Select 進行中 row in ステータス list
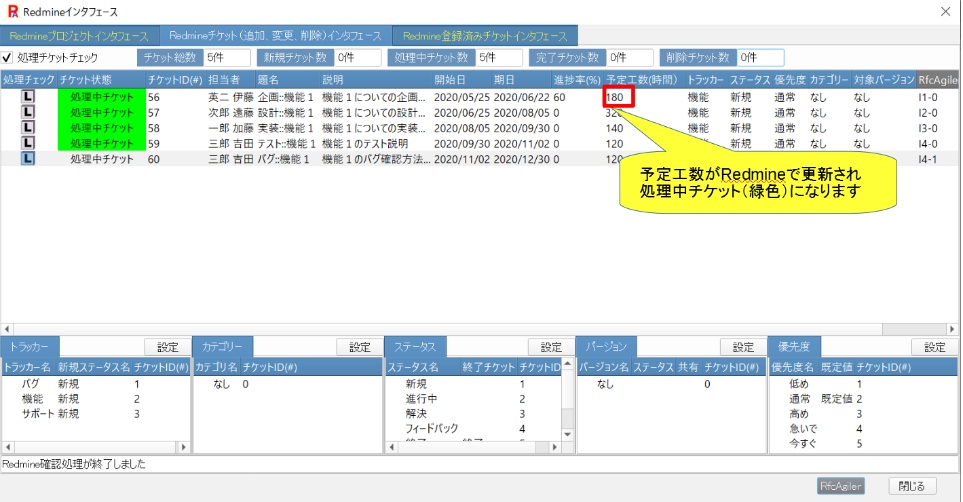 474,399
